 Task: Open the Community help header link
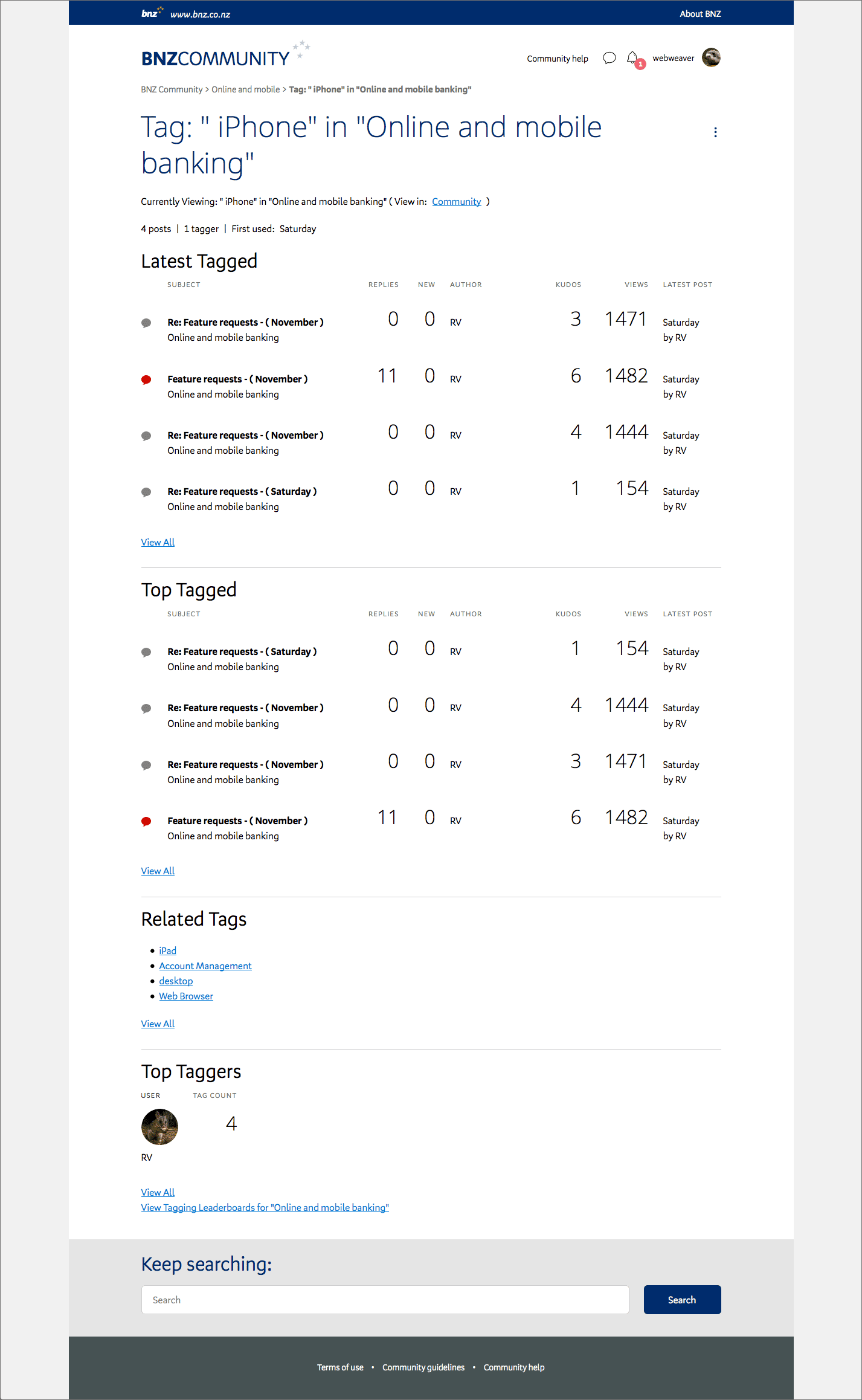pyautogui.click(x=557, y=59)
